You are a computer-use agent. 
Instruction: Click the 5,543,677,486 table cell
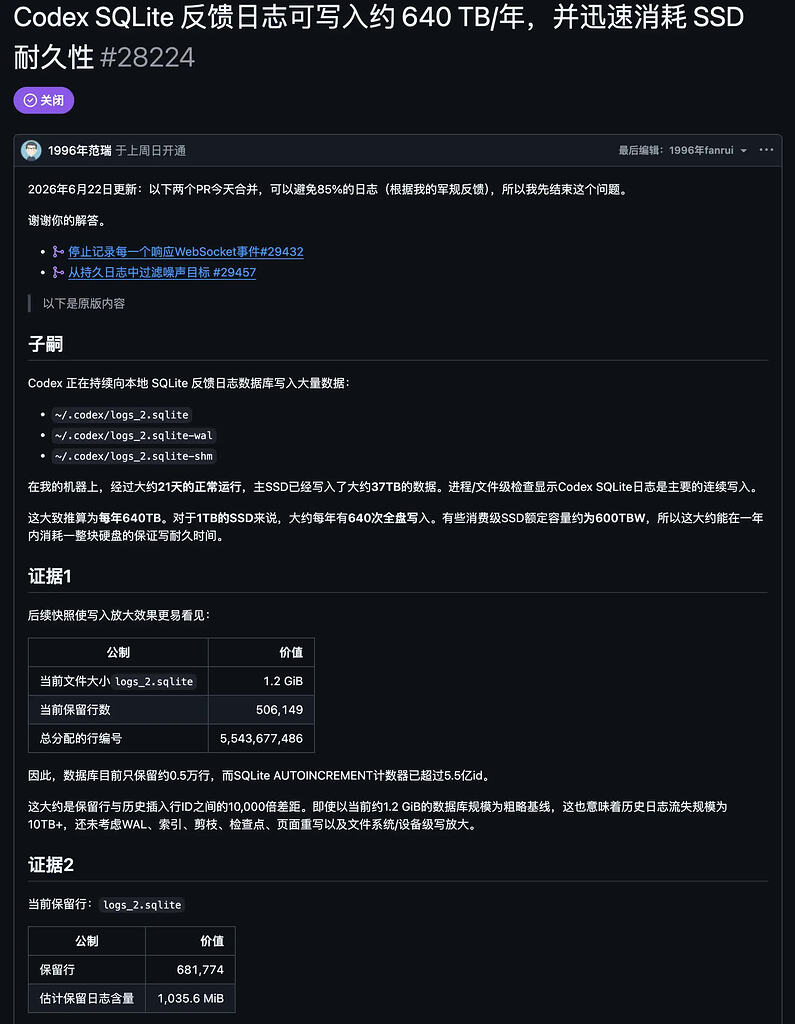(x=261, y=739)
